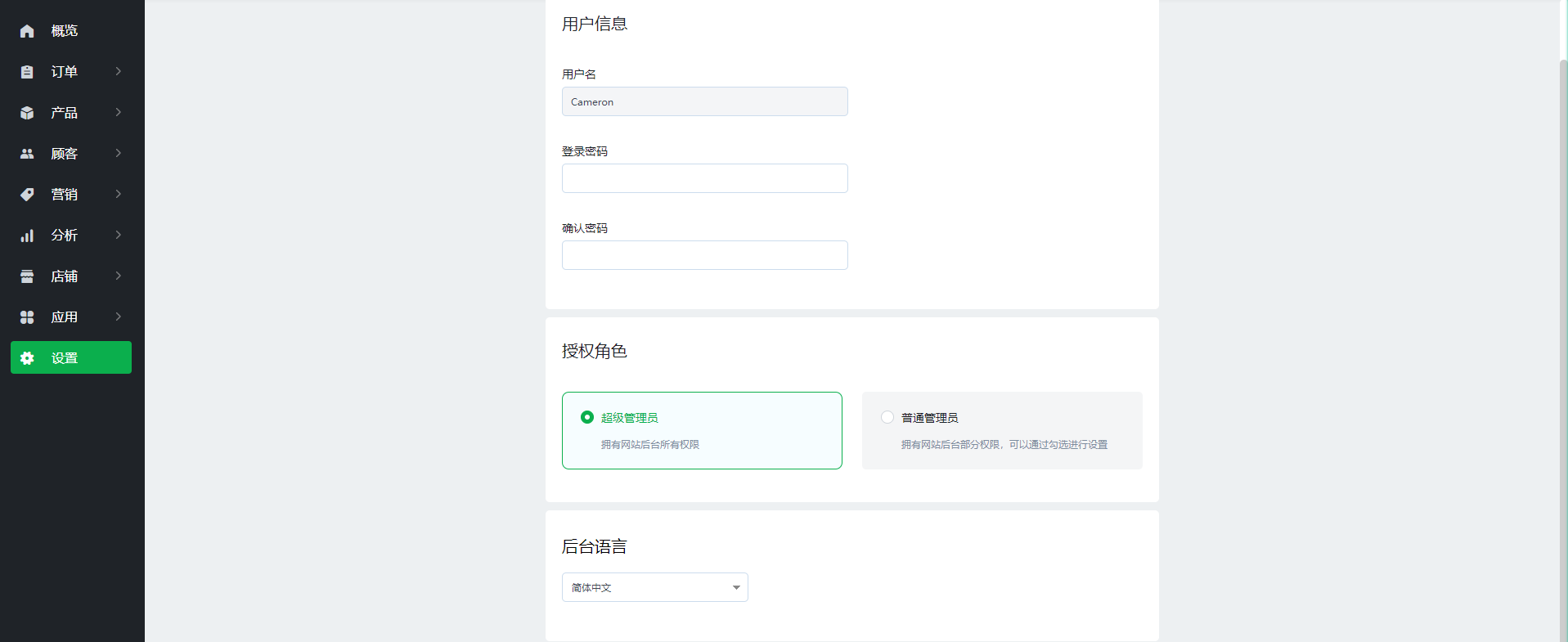Open the 概览 overview menu item
This screenshot has height=642, width=1568.
pos(71,31)
